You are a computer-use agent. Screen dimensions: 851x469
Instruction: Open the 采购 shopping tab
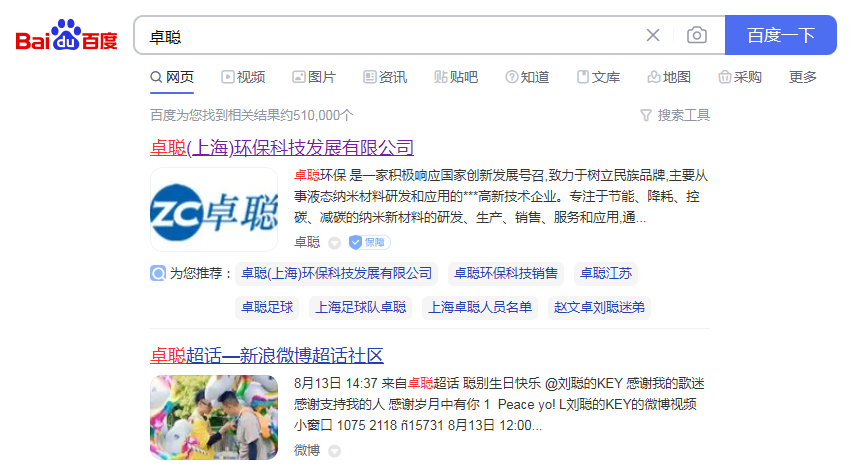pyautogui.click(x=740, y=77)
